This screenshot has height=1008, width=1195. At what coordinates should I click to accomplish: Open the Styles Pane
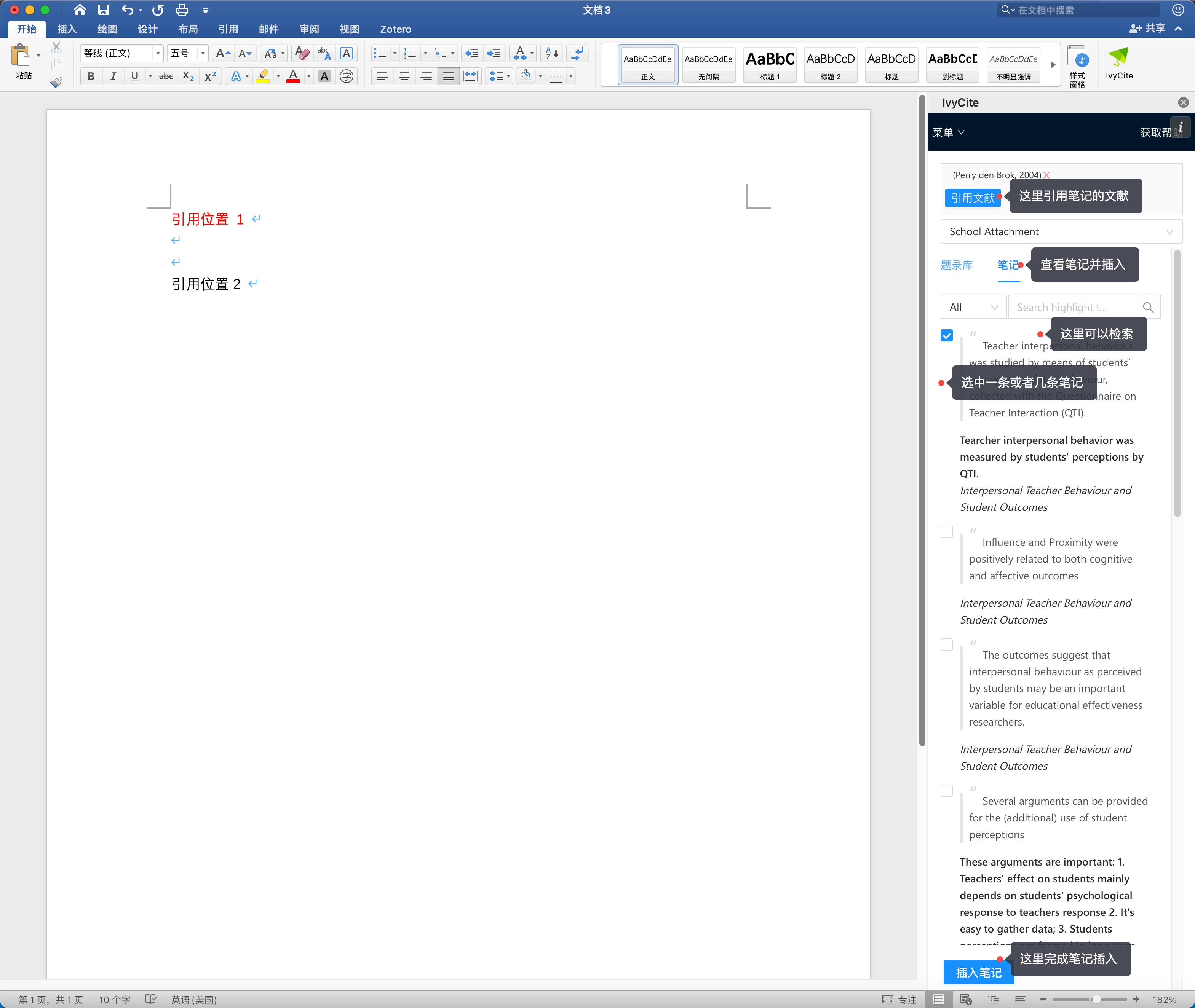click(x=1077, y=66)
